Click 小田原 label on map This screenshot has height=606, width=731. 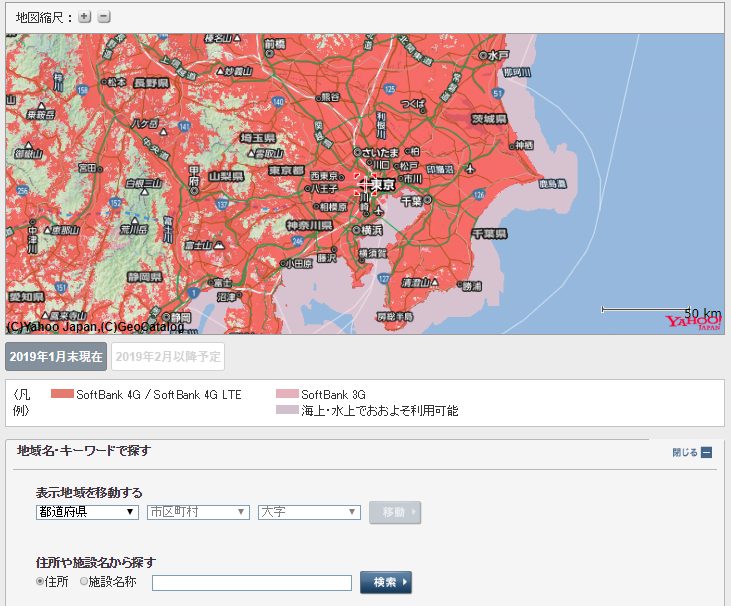coord(299,263)
